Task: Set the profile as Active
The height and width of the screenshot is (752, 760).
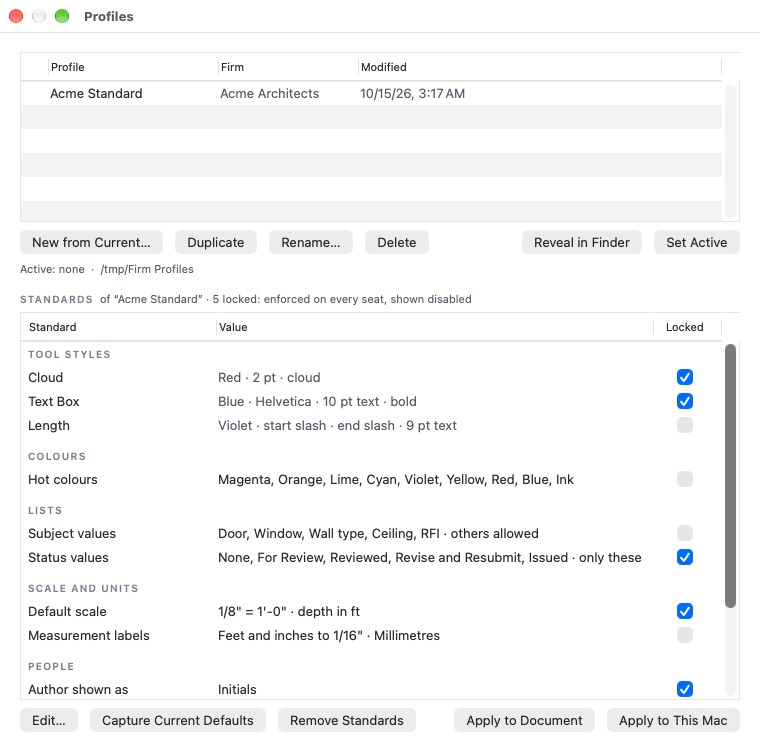Action: click(697, 242)
